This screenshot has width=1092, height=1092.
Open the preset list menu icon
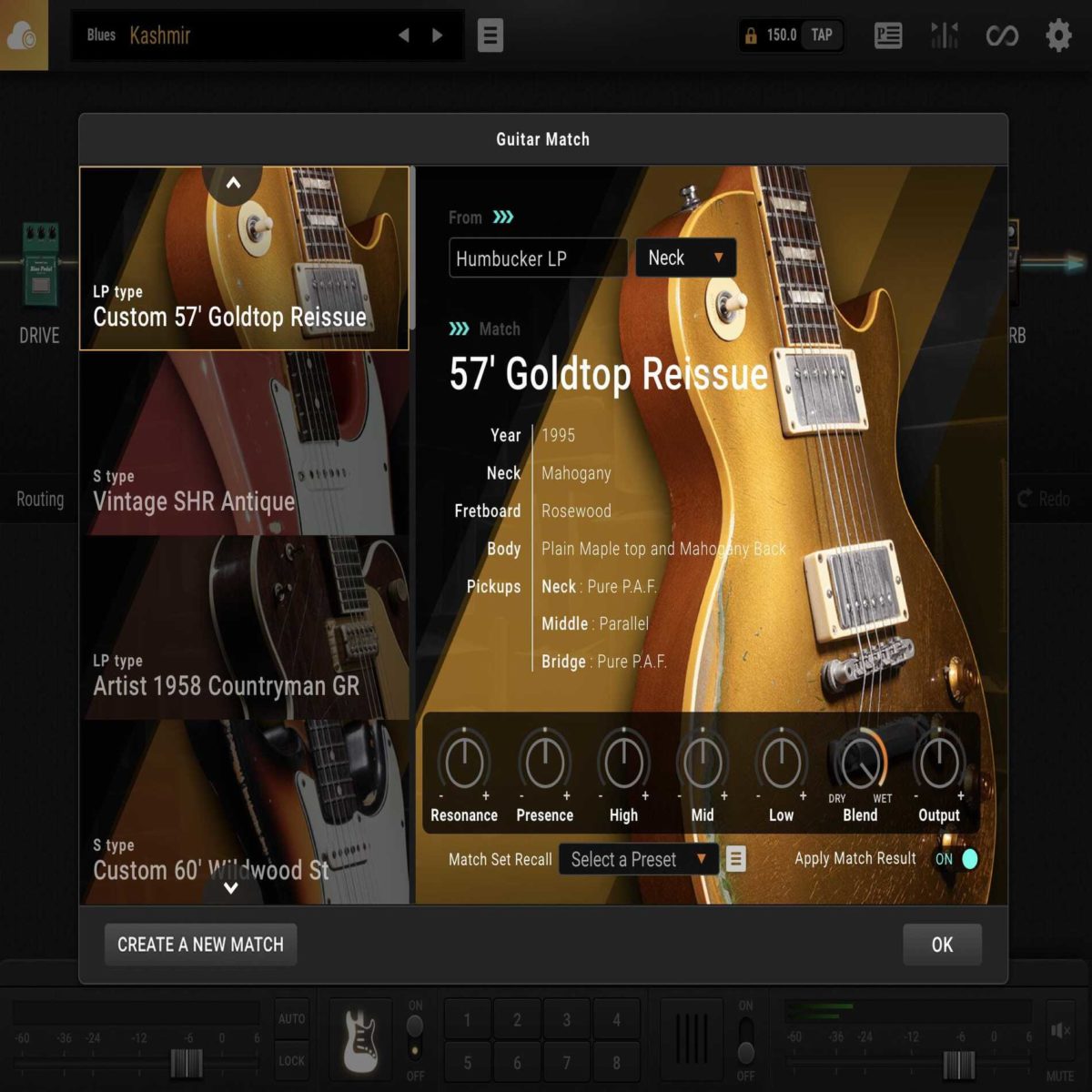point(490,35)
